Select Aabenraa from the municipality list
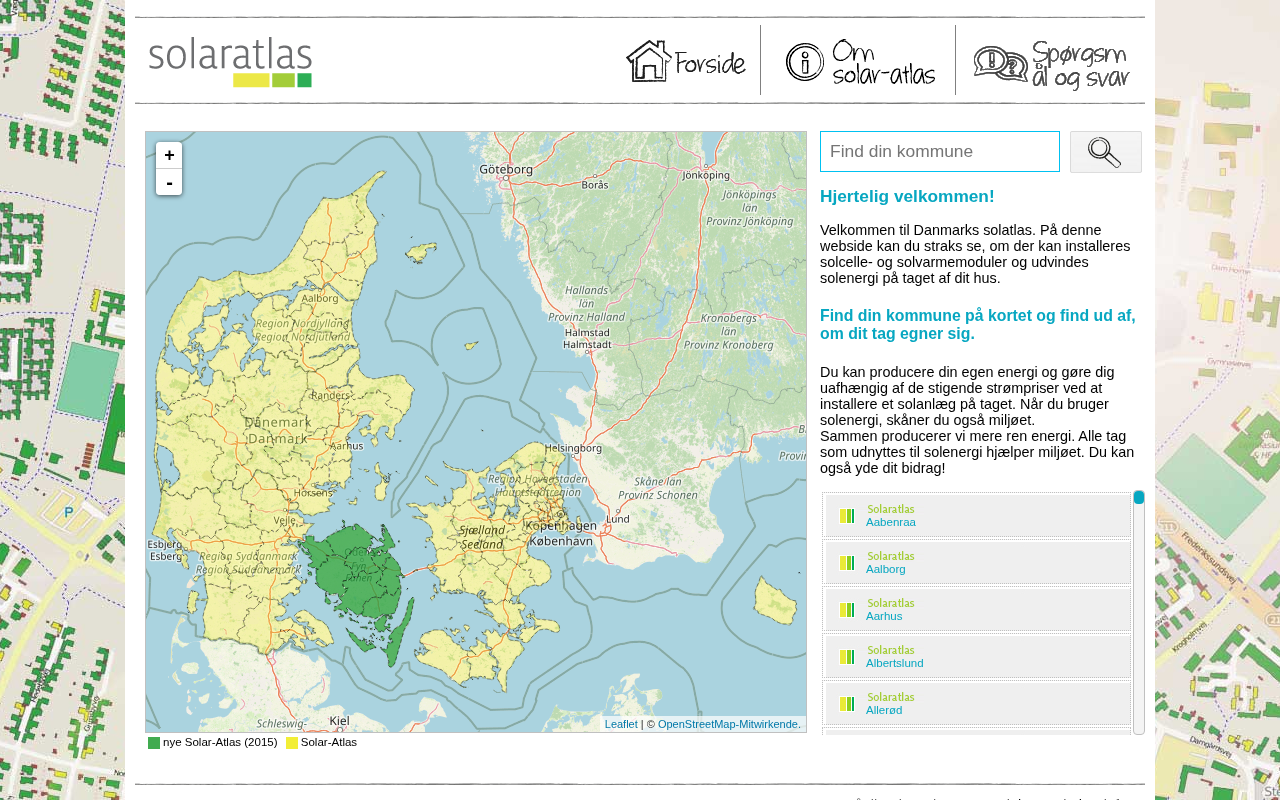This screenshot has height=800, width=1280. pos(890,522)
